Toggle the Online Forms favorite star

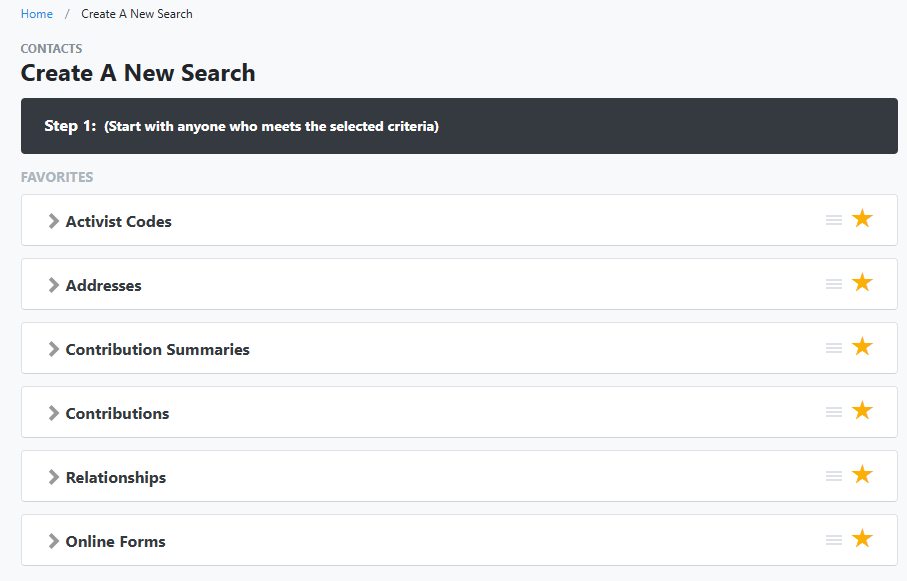tap(862, 539)
